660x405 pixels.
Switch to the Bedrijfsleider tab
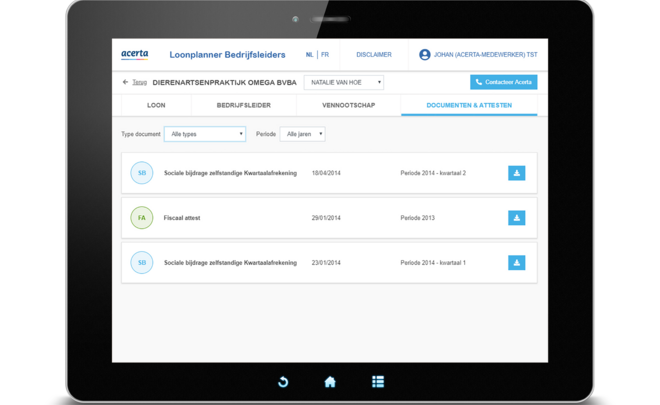(243, 105)
